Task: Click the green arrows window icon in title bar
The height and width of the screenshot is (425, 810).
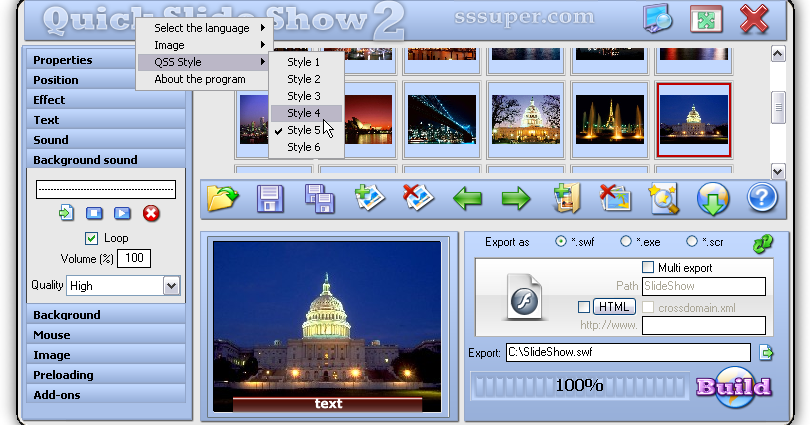Action: tap(706, 20)
